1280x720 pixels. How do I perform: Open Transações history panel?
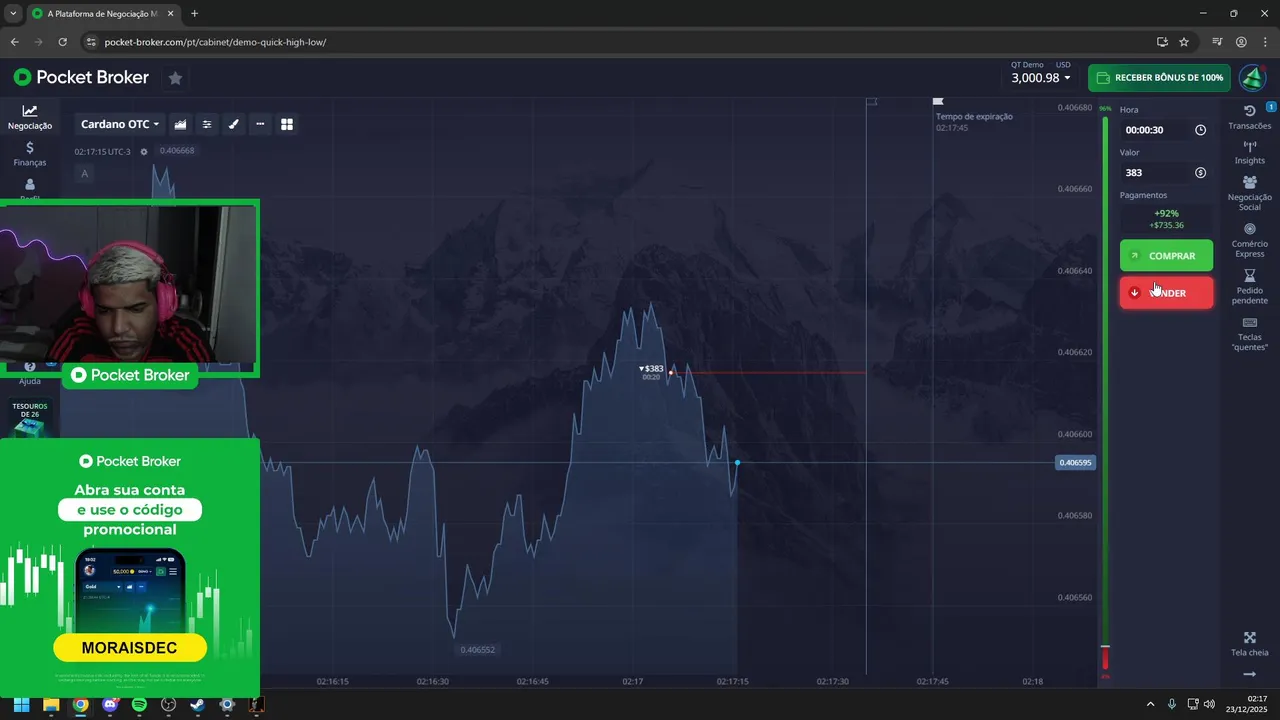point(1250,117)
